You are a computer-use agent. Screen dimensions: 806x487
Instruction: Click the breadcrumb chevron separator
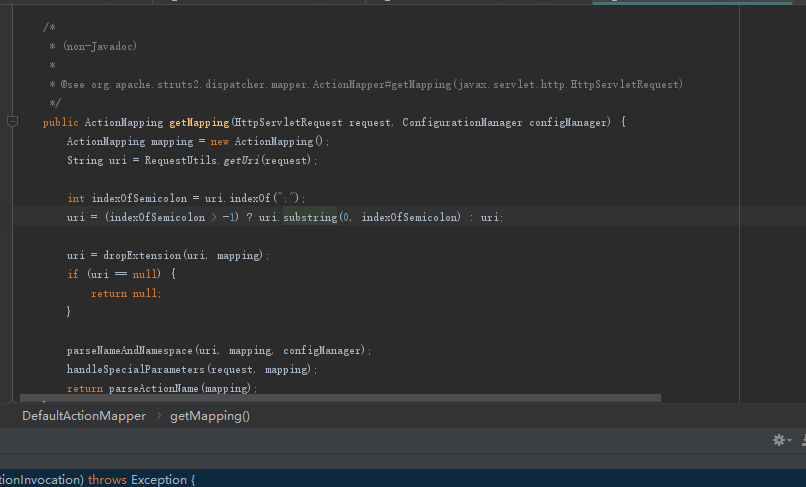159,416
